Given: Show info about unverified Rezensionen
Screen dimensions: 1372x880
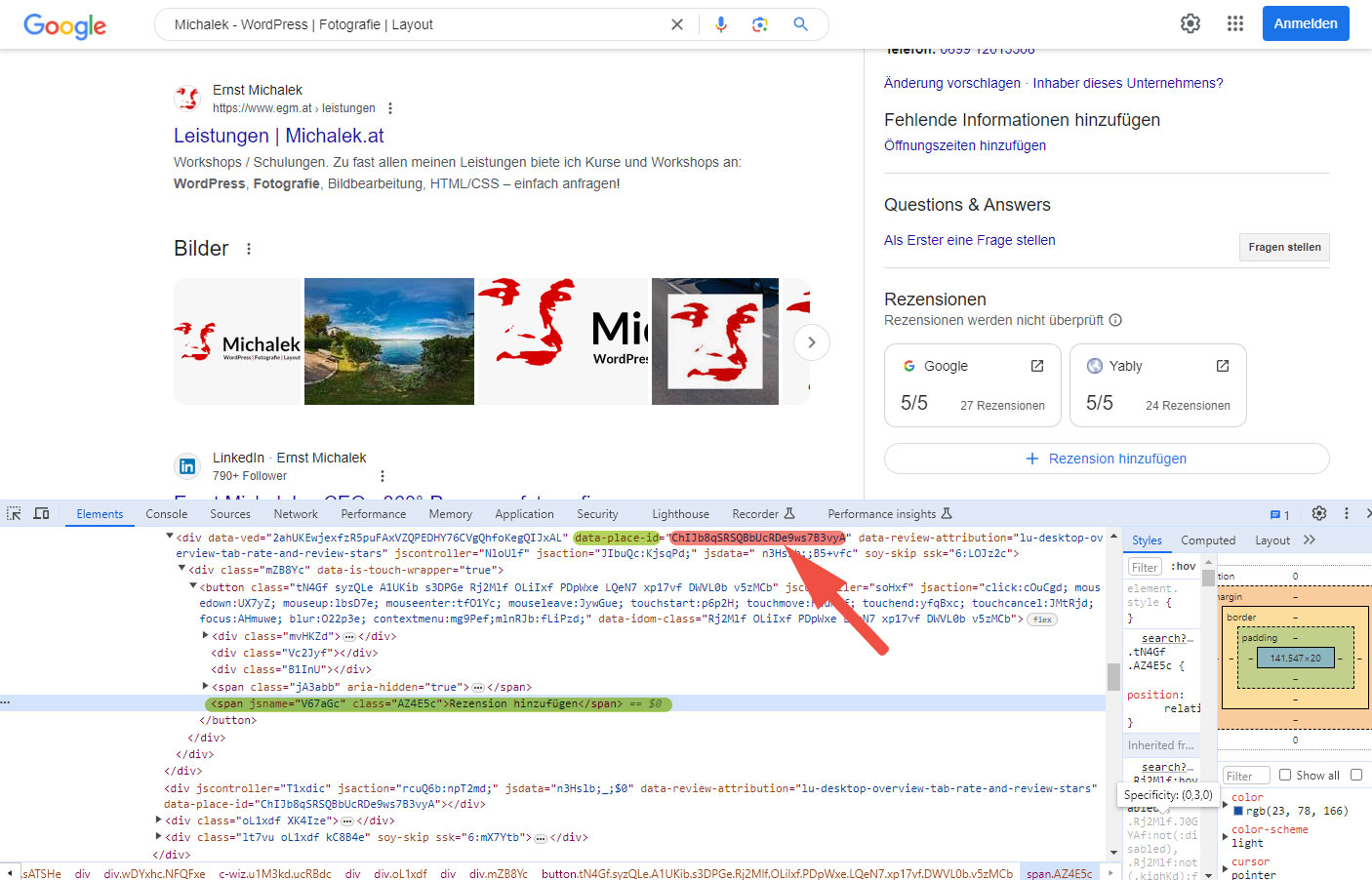Looking at the screenshot, I should click(x=1115, y=320).
